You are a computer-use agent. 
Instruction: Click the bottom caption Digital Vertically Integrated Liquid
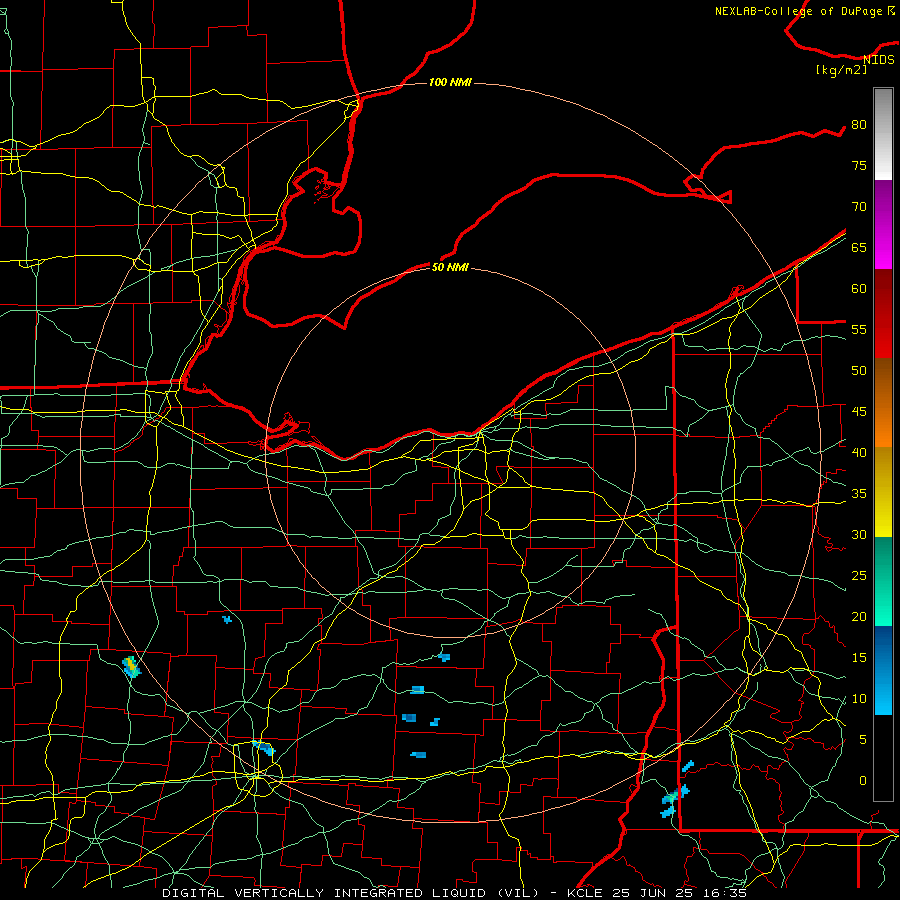click(454, 893)
